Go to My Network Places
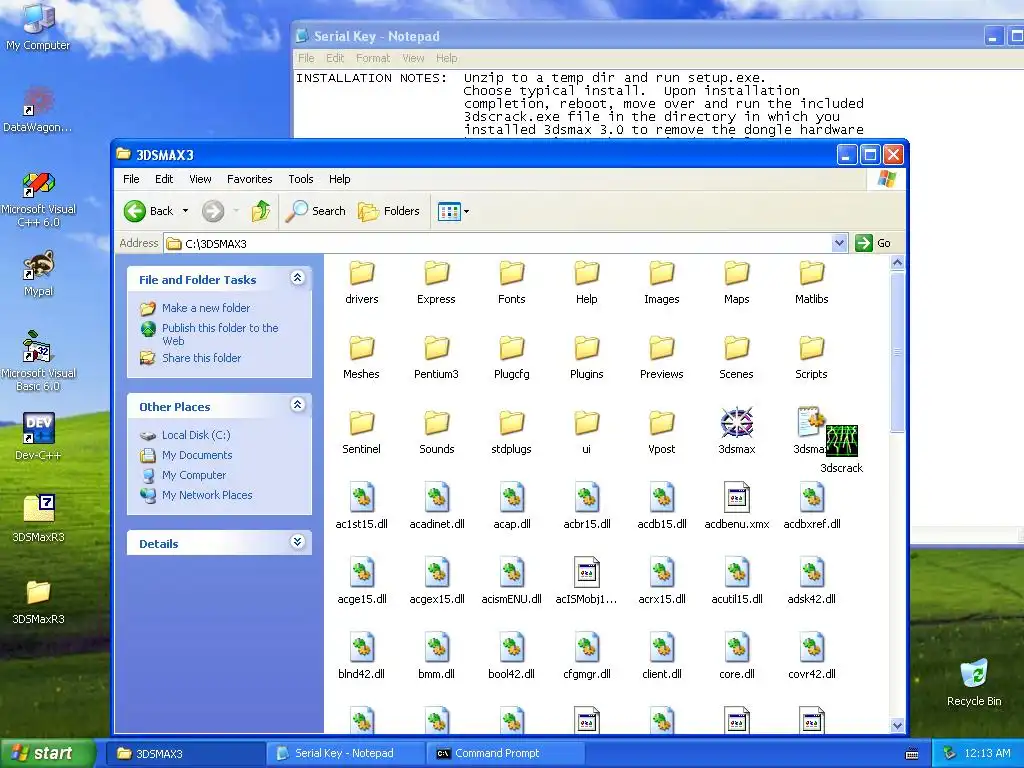 coord(206,495)
